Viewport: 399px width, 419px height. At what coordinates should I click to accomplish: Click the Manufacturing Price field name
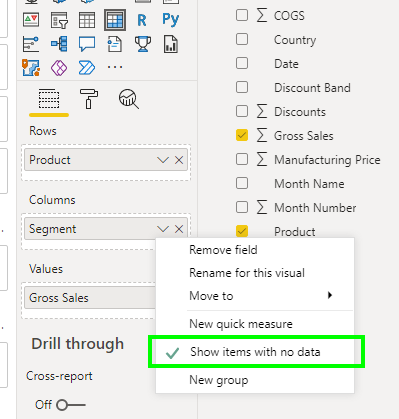(x=327, y=160)
